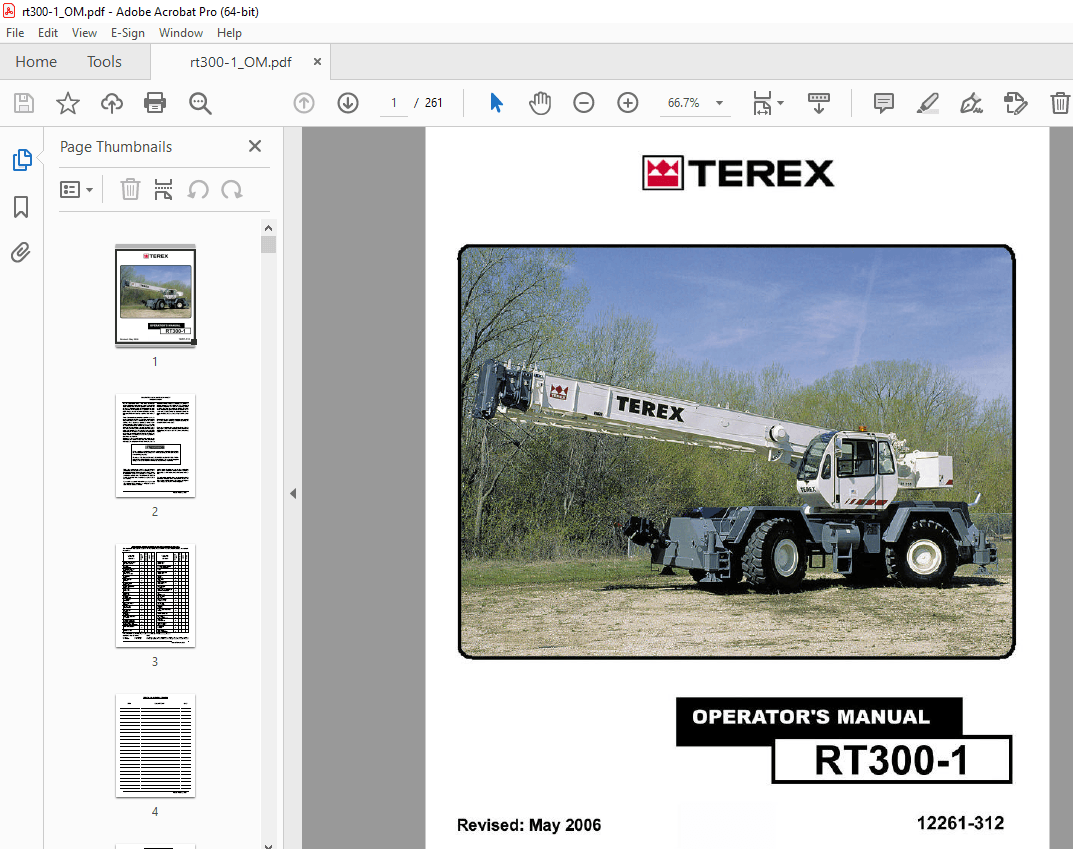Open the Fill & Sign tool

(x=970, y=103)
